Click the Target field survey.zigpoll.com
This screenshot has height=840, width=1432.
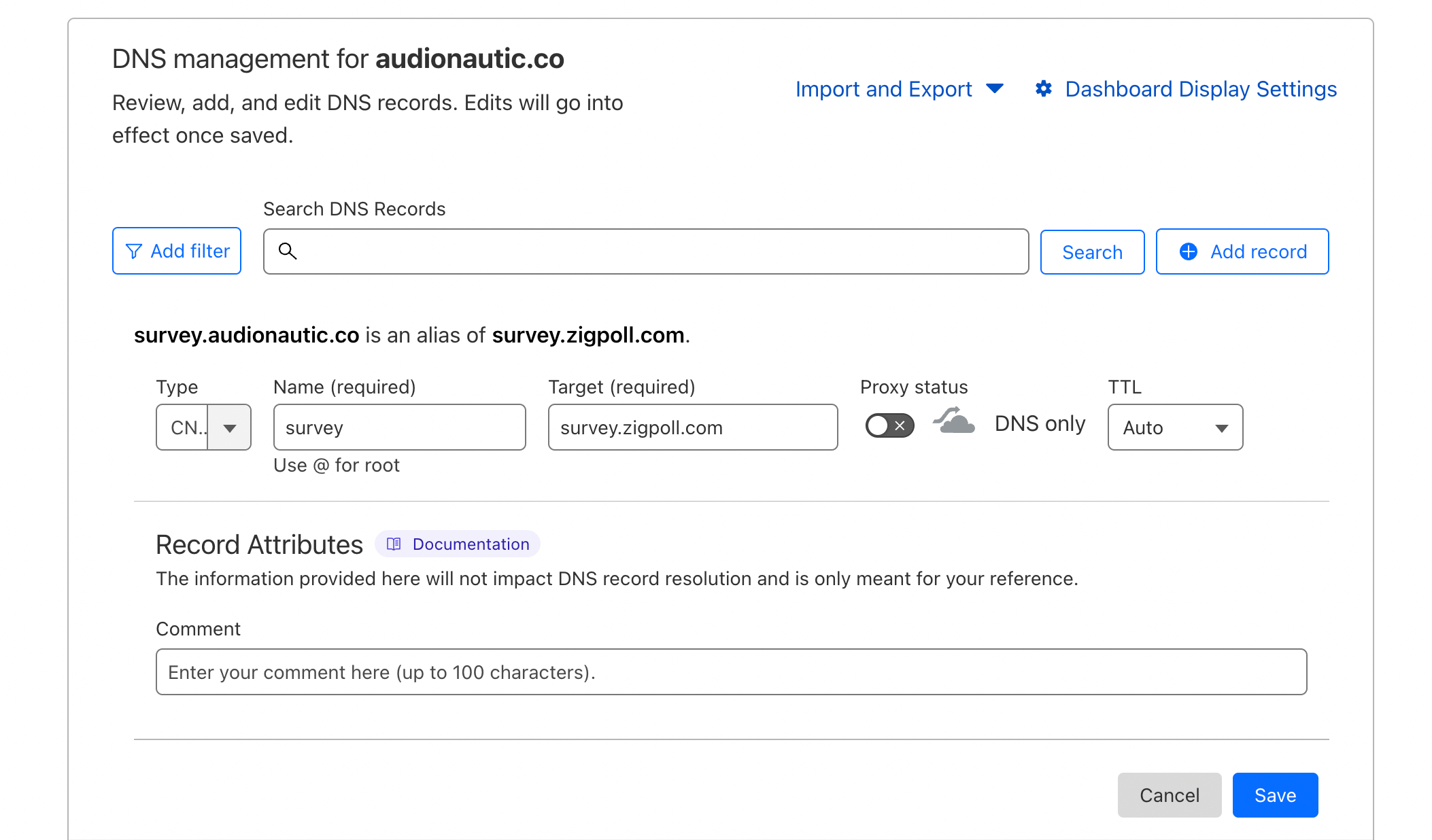click(x=693, y=427)
